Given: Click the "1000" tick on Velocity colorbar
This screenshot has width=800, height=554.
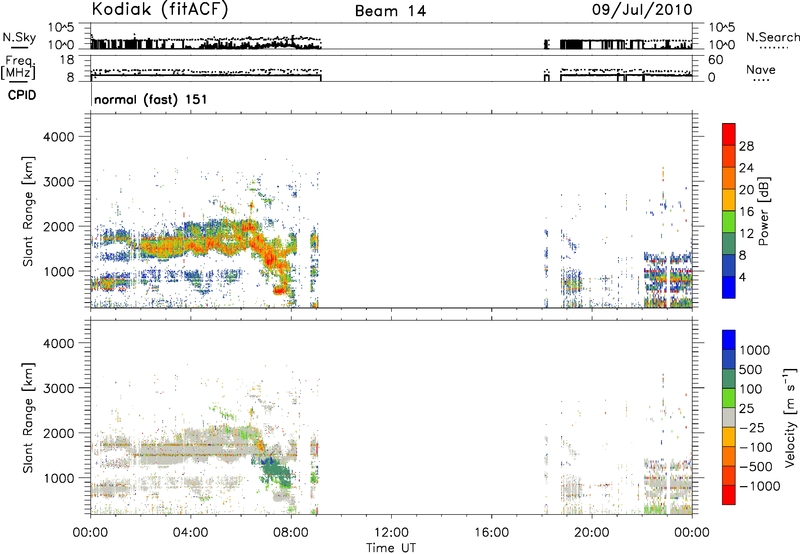Looking at the screenshot, I should (x=755, y=350).
